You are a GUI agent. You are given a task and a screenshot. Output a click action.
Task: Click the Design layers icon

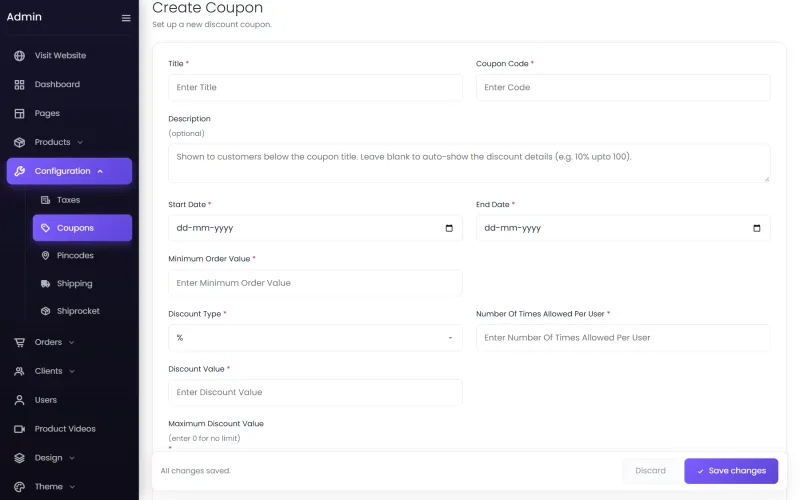click(19, 458)
